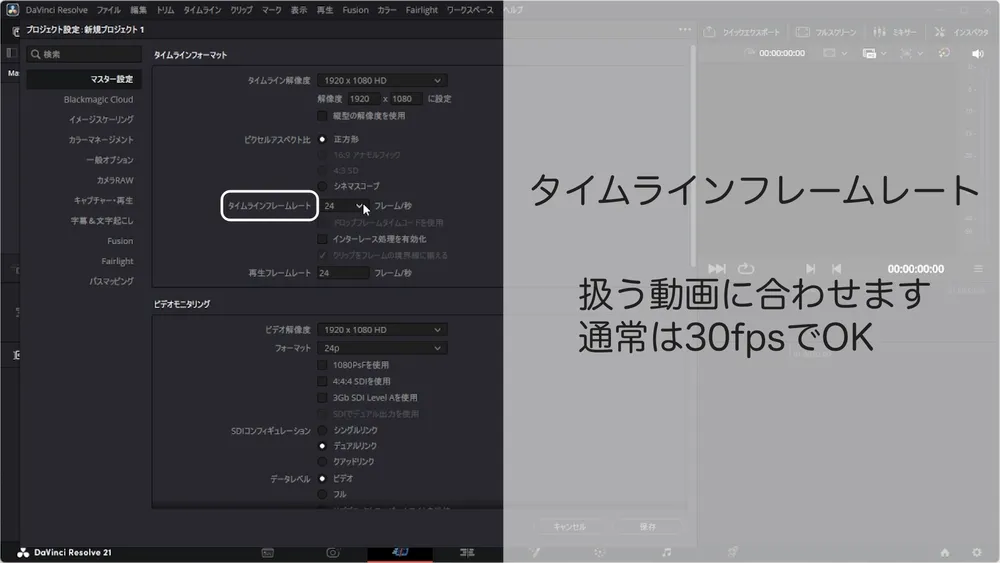Enable インターレース処理を有効化 checkbox
This screenshot has height=563, width=1000.
(322, 239)
